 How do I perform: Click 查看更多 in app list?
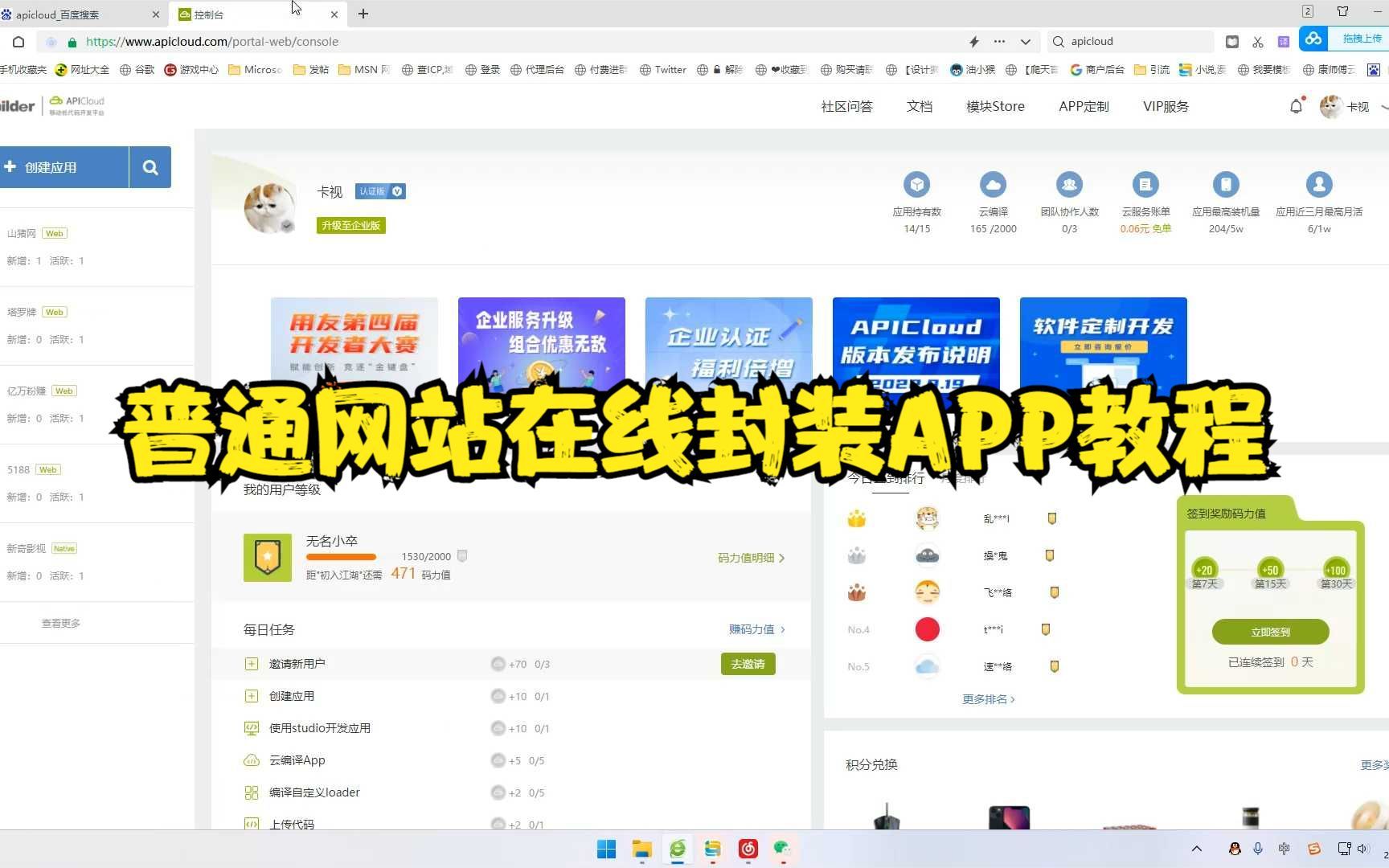(x=61, y=623)
